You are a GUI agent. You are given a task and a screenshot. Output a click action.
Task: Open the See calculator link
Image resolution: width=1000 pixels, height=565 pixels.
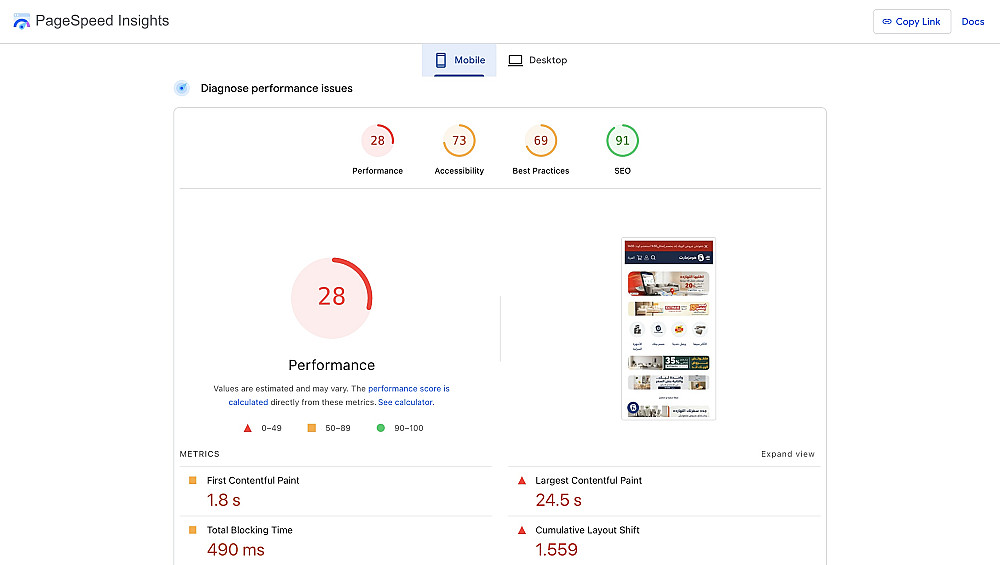click(x=406, y=402)
